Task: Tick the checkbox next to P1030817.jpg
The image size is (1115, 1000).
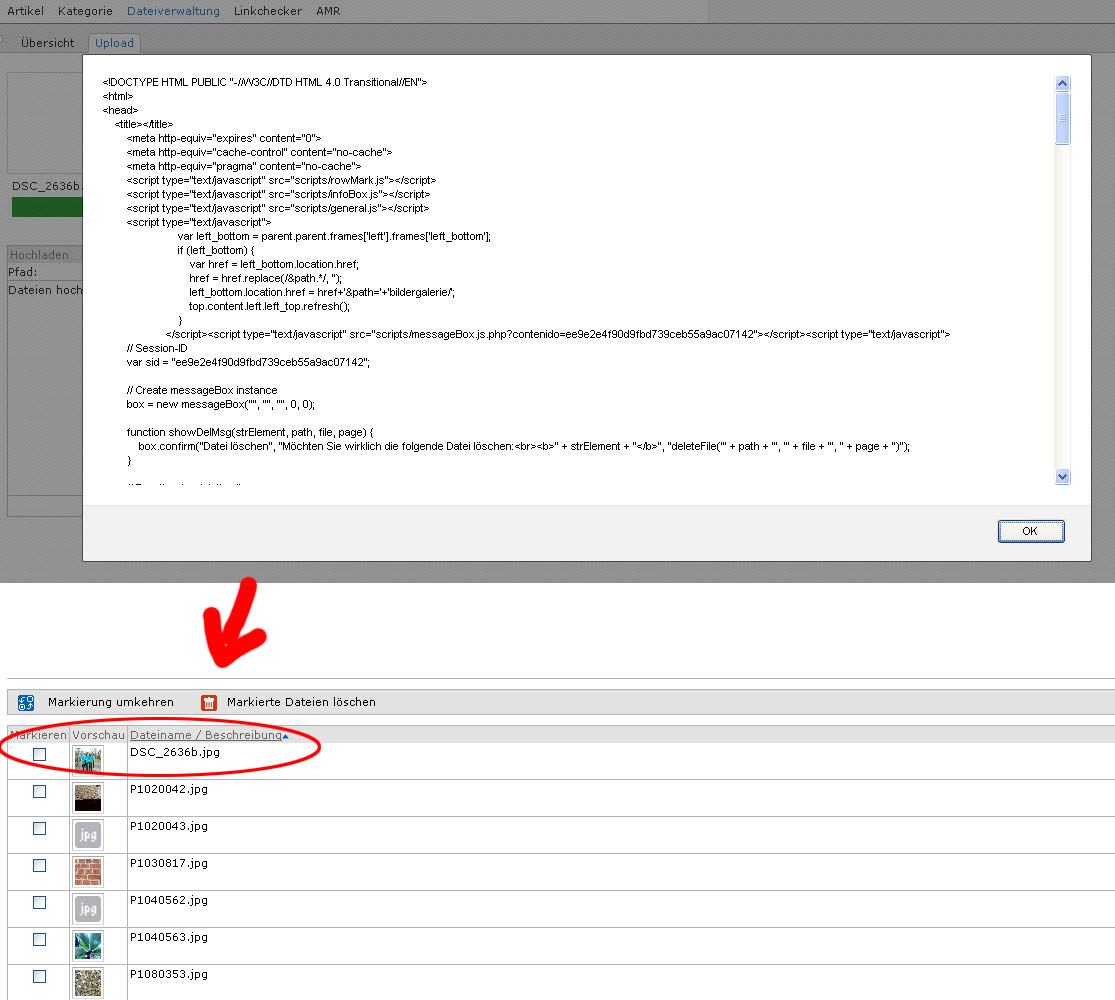Action: (x=39, y=865)
